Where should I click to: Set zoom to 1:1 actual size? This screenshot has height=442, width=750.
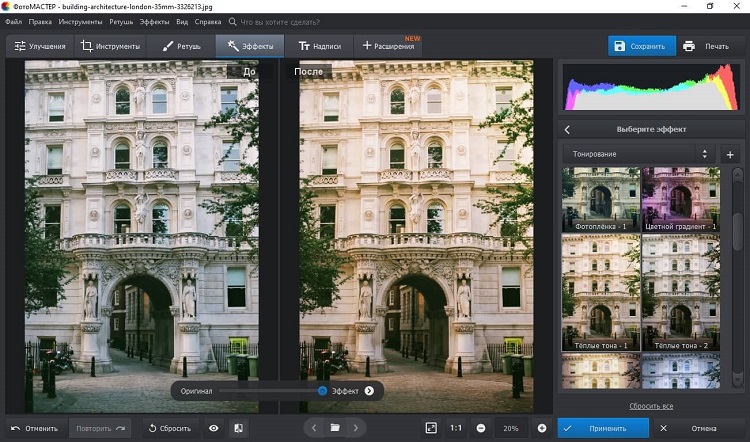[456, 428]
